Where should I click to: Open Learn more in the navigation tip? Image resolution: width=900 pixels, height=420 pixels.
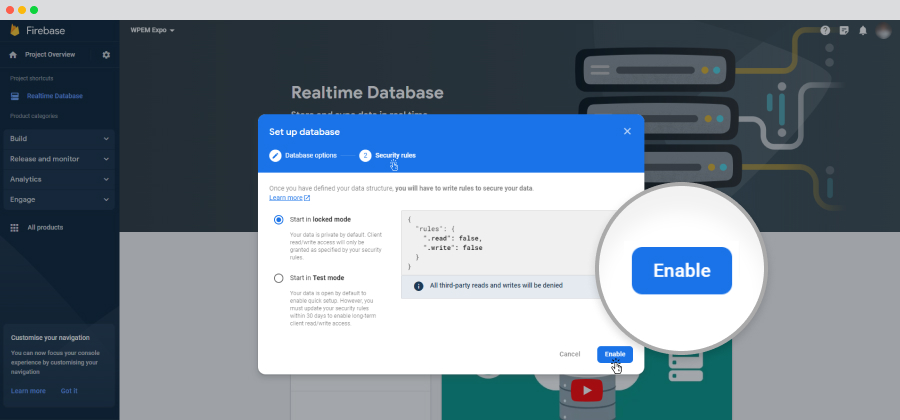click(28, 391)
